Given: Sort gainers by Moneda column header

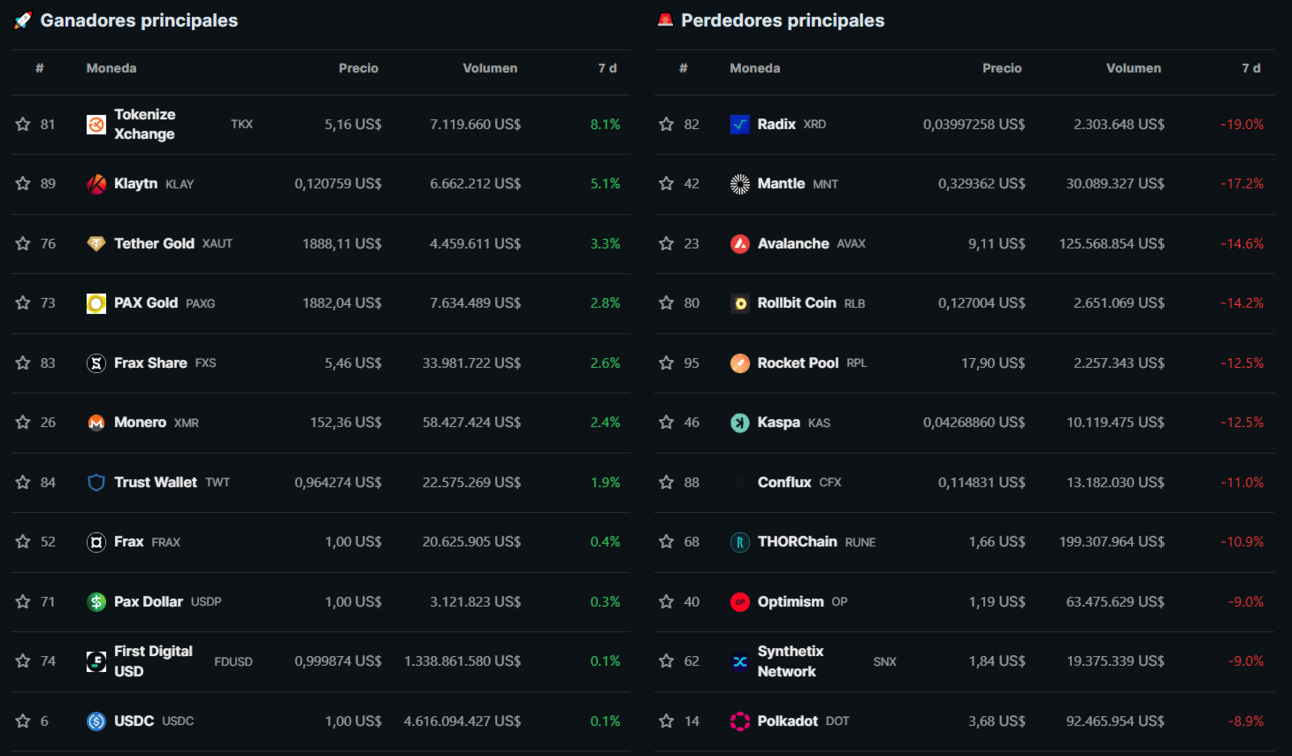Looking at the screenshot, I should pos(111,68).
